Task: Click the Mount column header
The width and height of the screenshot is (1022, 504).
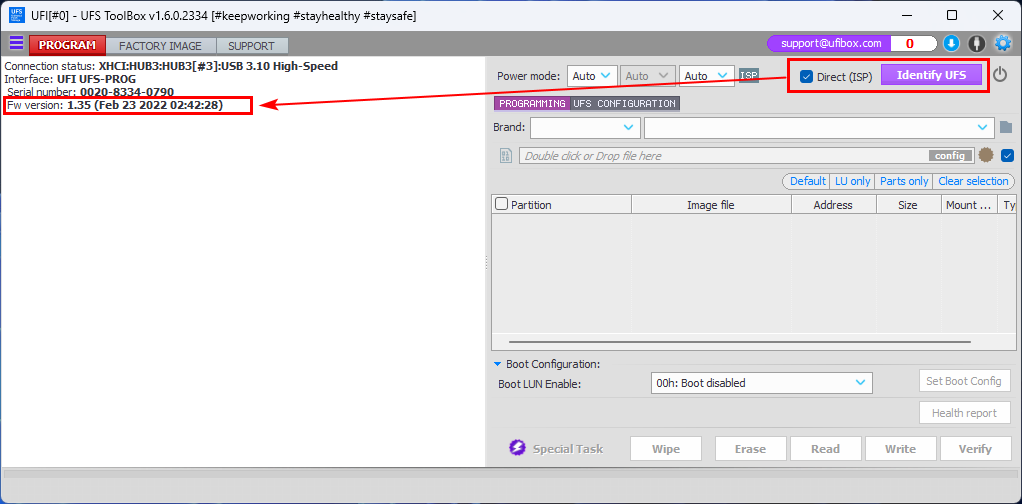Action: (x=969, y=205)
